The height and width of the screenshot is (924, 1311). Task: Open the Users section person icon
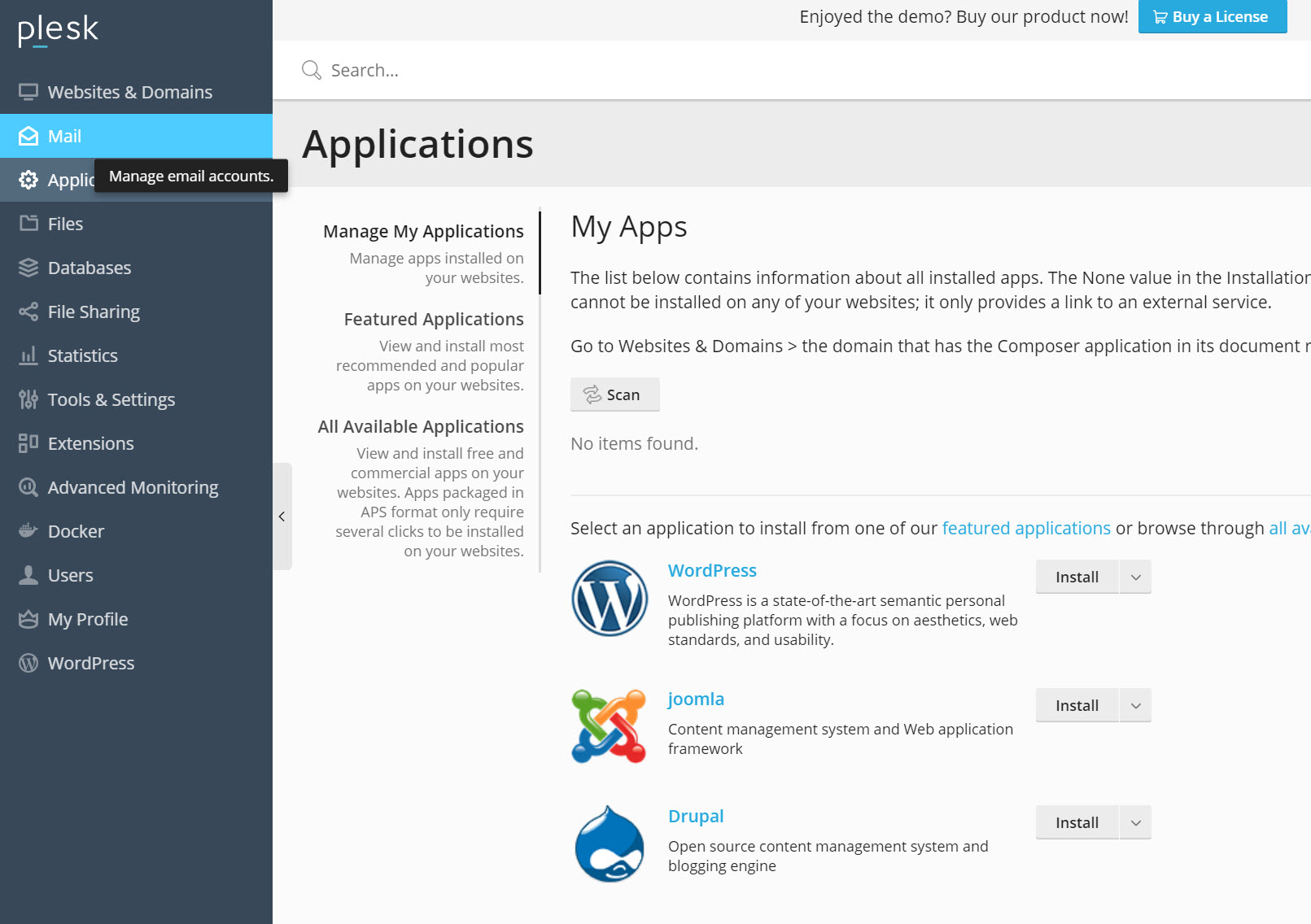click(28, 574)
